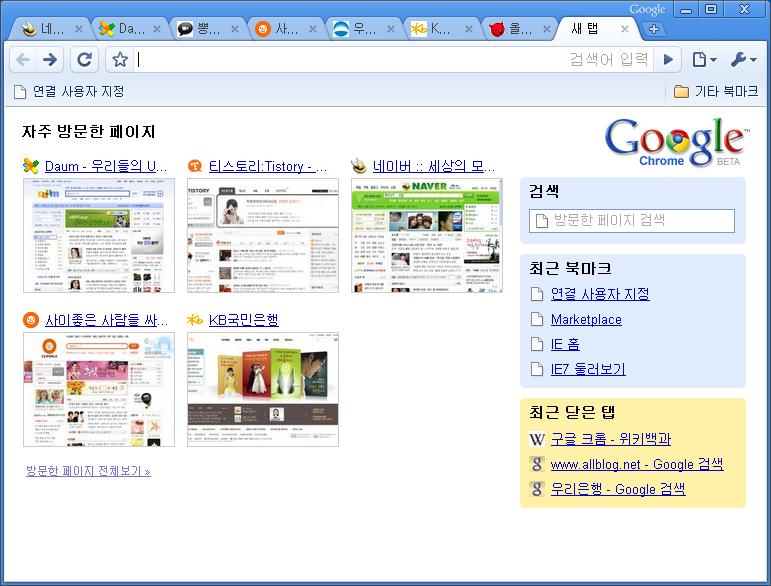771x586 pixels.
Task: Click the Daum page thumbnail
Action: pos(99,235)
